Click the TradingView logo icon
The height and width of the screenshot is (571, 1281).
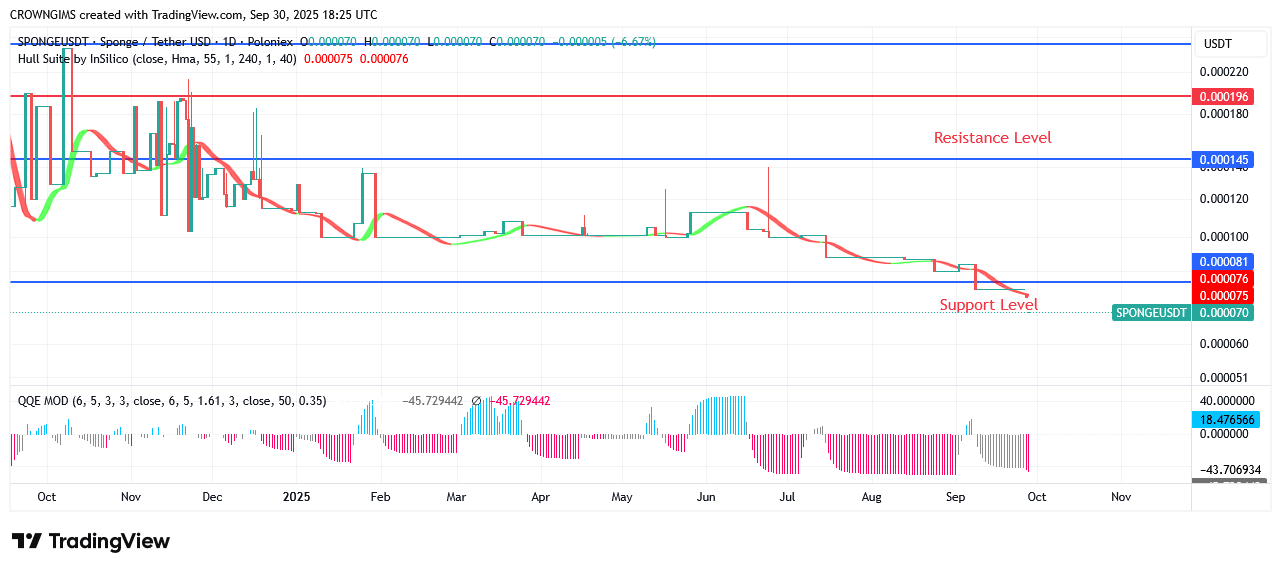coord(27,541)
